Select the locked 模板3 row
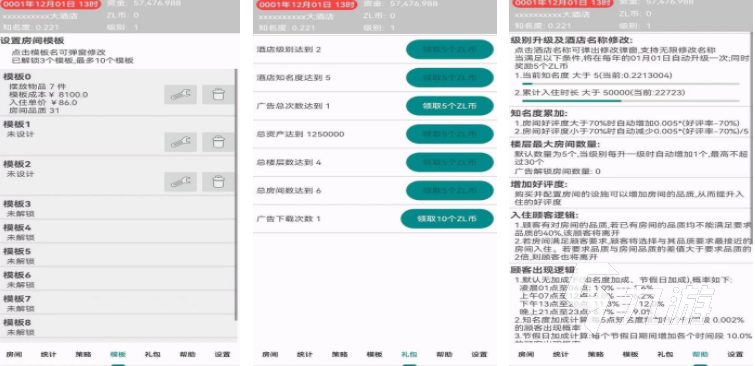This screenshot has width=755, height=366. 117,208
